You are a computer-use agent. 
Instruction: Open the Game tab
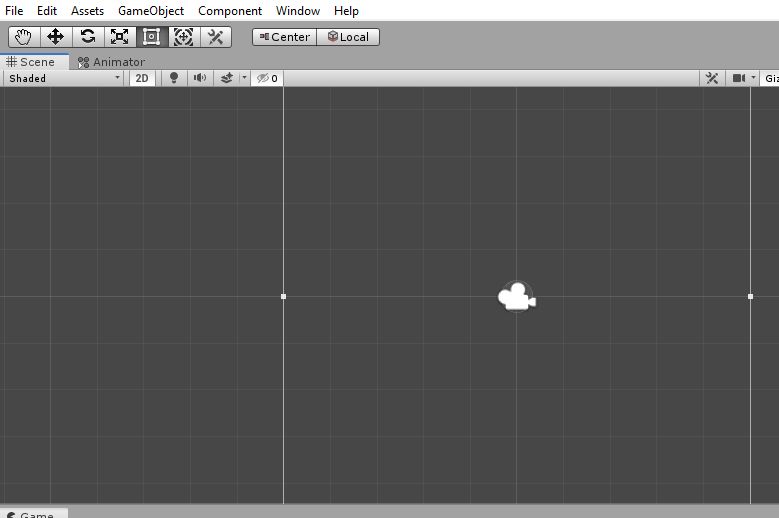(x=34, y=514)
